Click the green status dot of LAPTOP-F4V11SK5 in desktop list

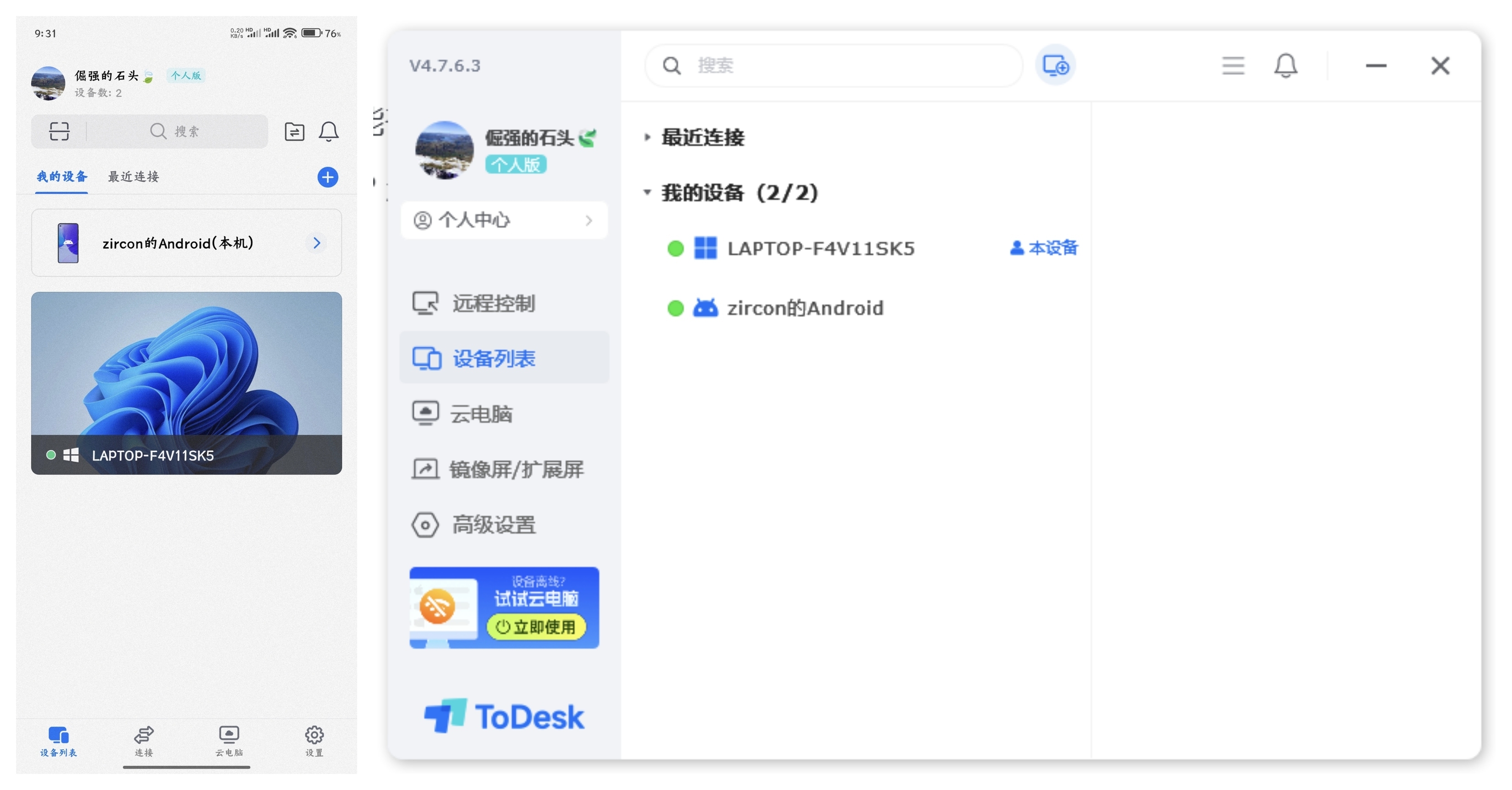[x=676, y=248]
